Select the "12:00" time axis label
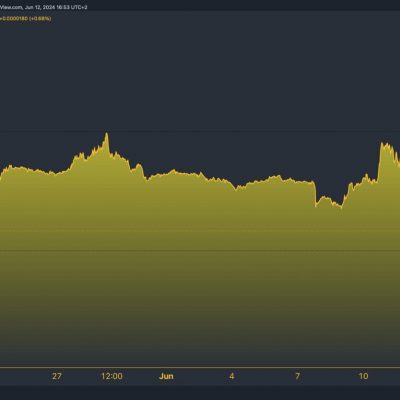The width and height of the screenshot is (400, 400). [112, 376]
